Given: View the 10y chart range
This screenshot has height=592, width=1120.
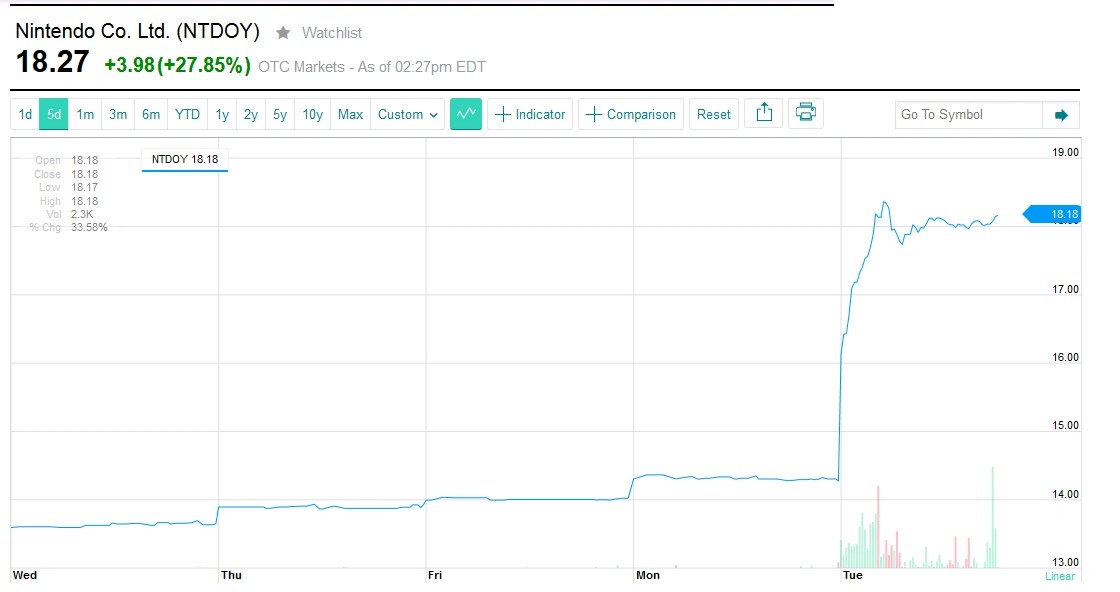Looking at the screenshot, I should coord(312,114).
